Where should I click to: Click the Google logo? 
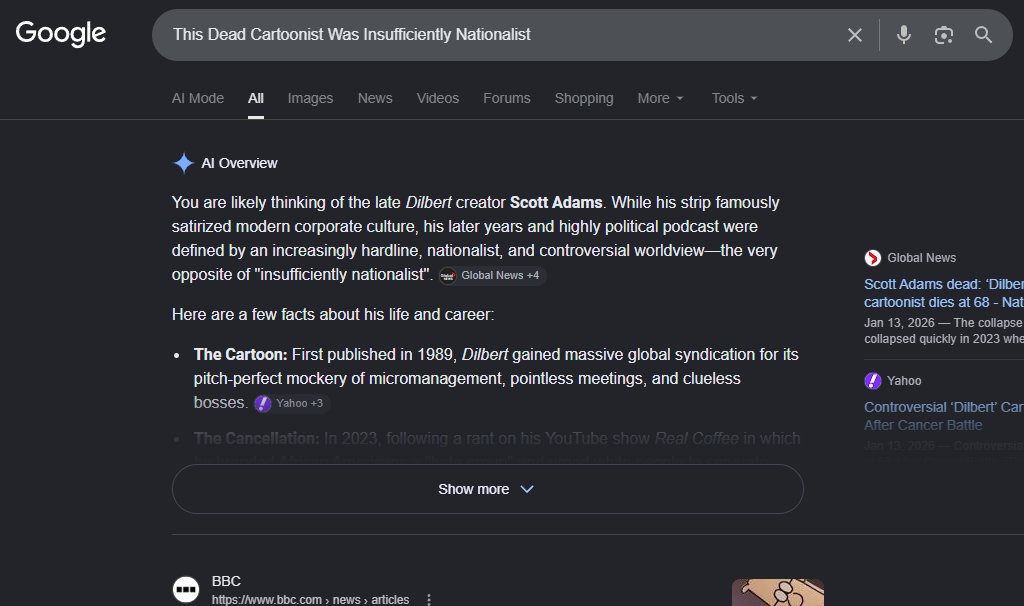click(61, 33)
